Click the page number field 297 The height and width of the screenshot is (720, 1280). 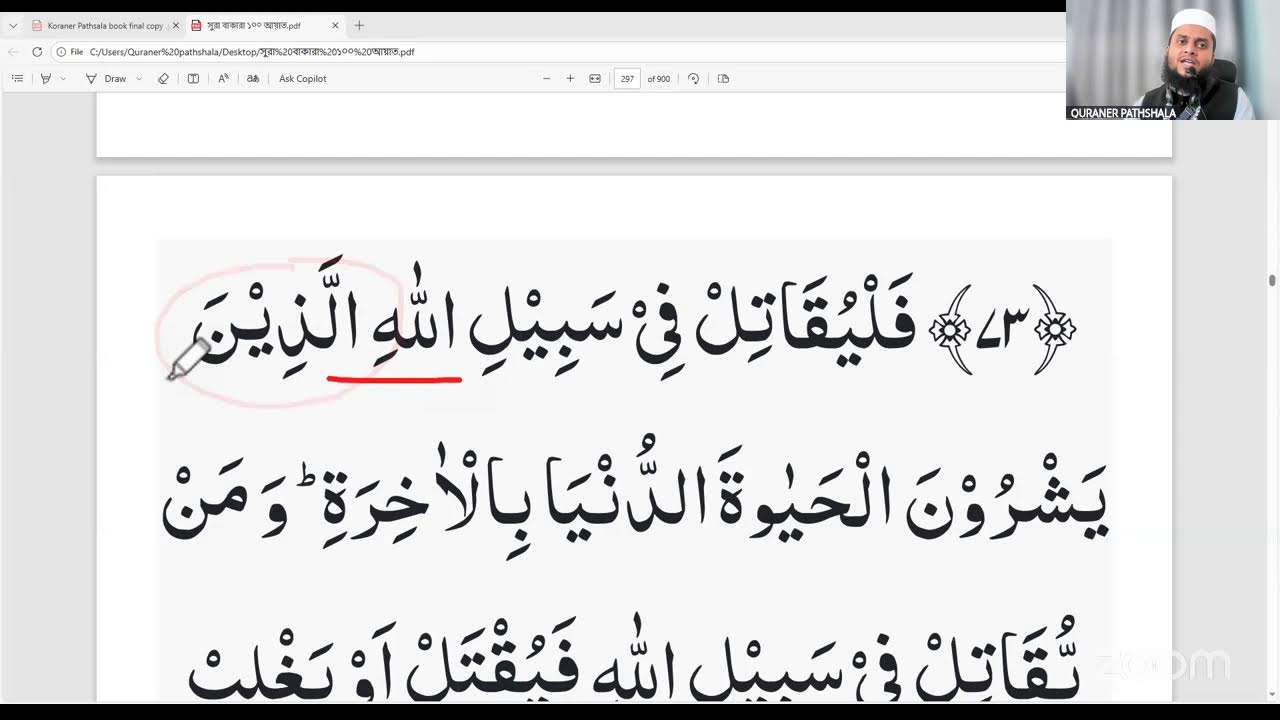[627, 79]
